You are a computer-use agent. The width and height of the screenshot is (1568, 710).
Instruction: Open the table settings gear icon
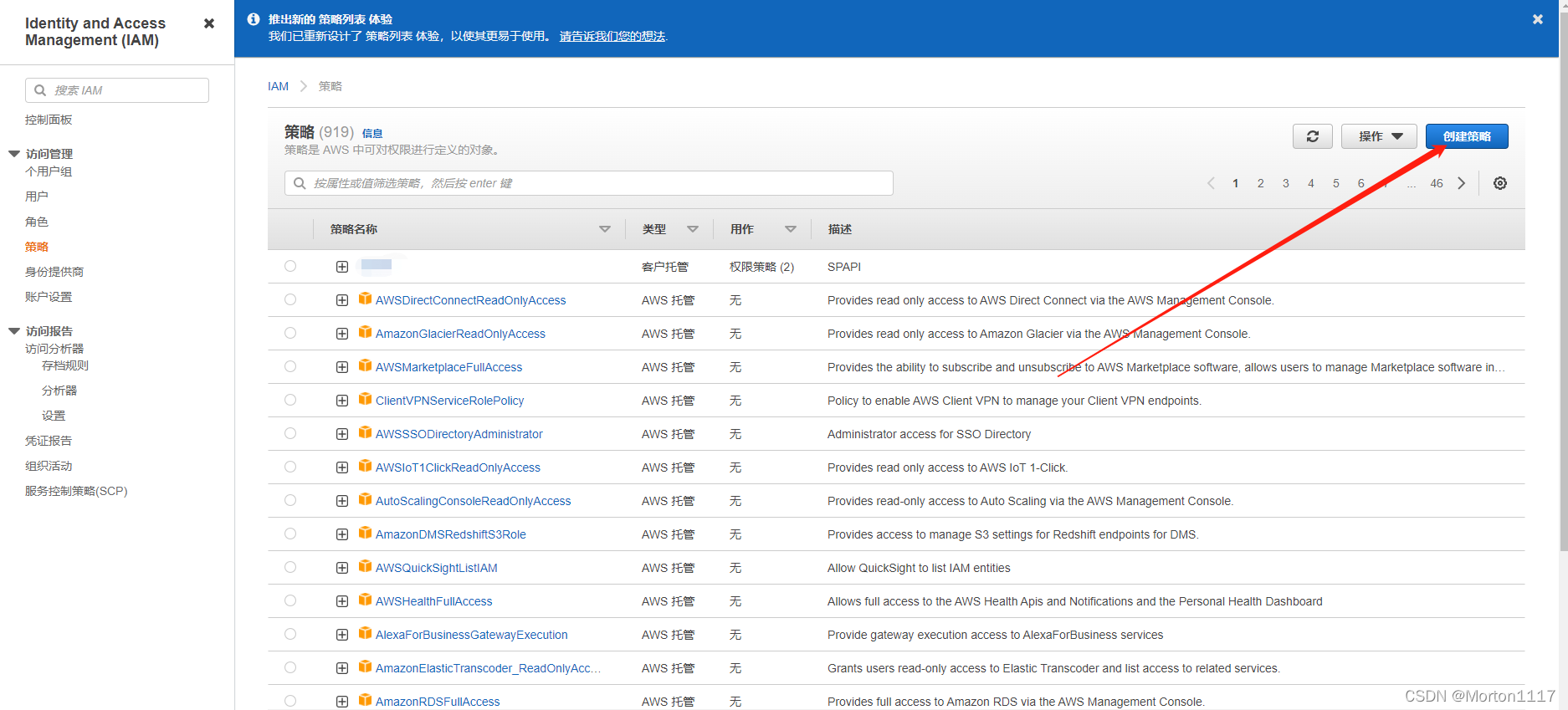[1500, 183]
